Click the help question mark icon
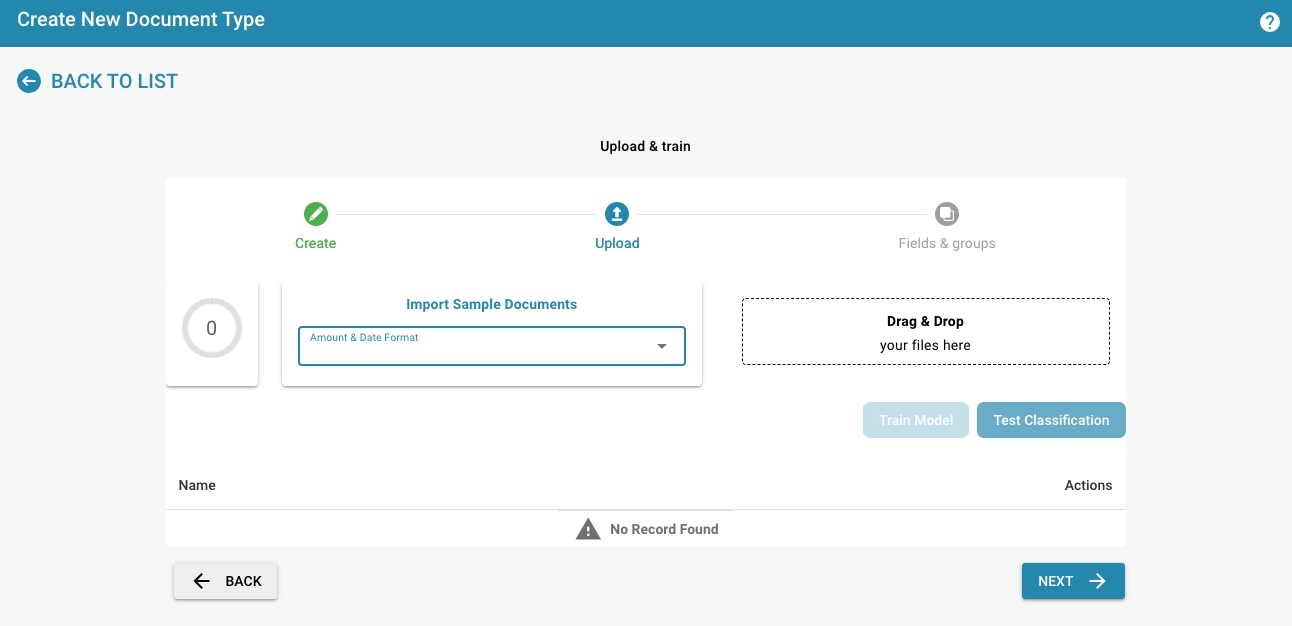1292x626 pixels. pos(1269,22)
